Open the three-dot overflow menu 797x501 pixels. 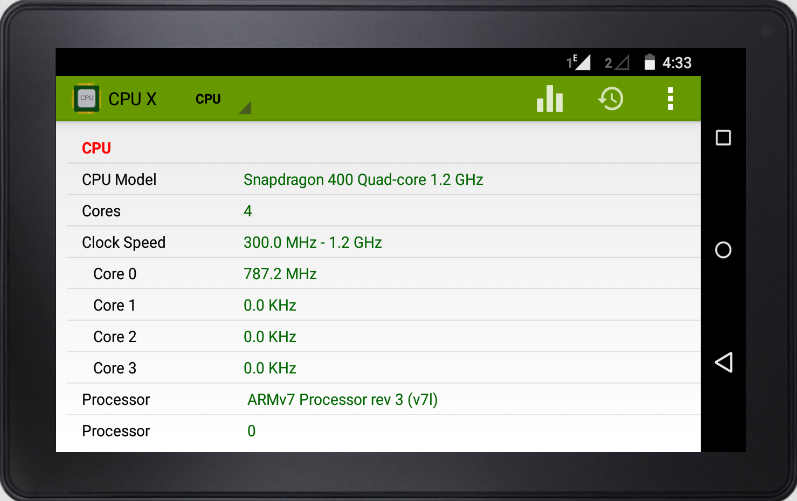click(670, 99)
